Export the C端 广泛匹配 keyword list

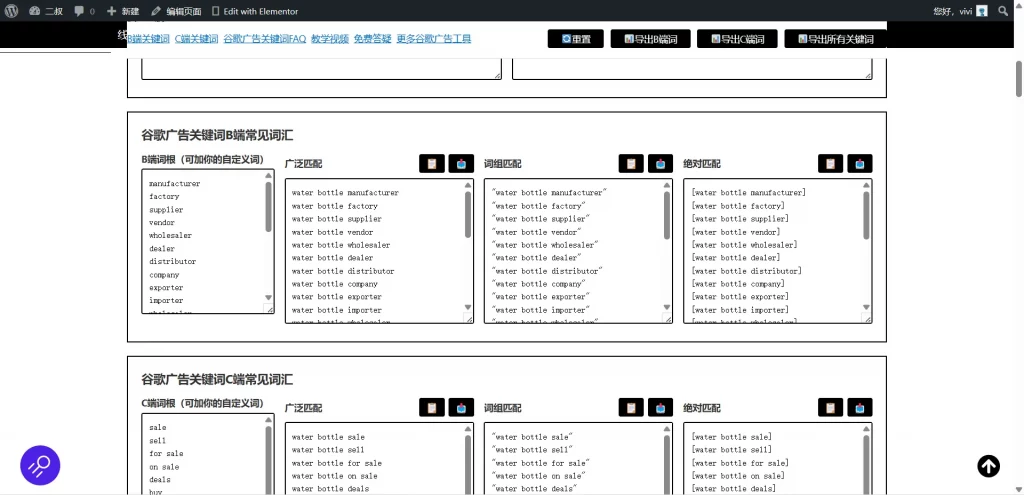point(461,407)
